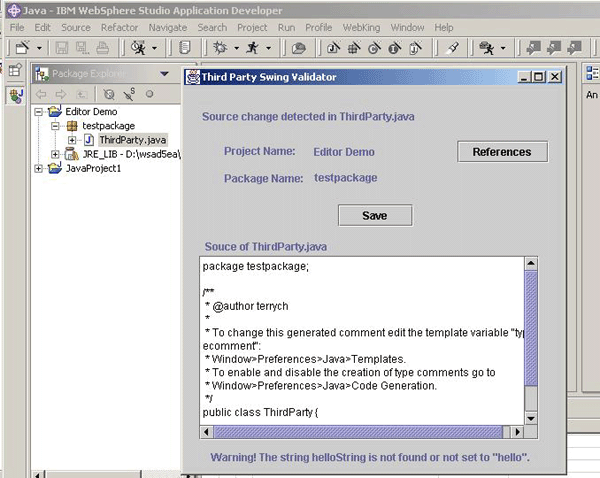This screenshot has height=478, width=600.
Task: Open the WebKing menu
Action: click(361, 28)
